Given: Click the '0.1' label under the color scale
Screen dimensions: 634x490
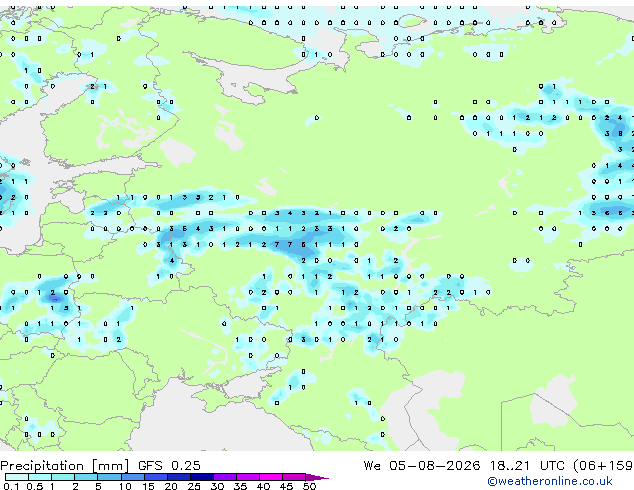Looking at the screenshot, I should coord(11,486).
